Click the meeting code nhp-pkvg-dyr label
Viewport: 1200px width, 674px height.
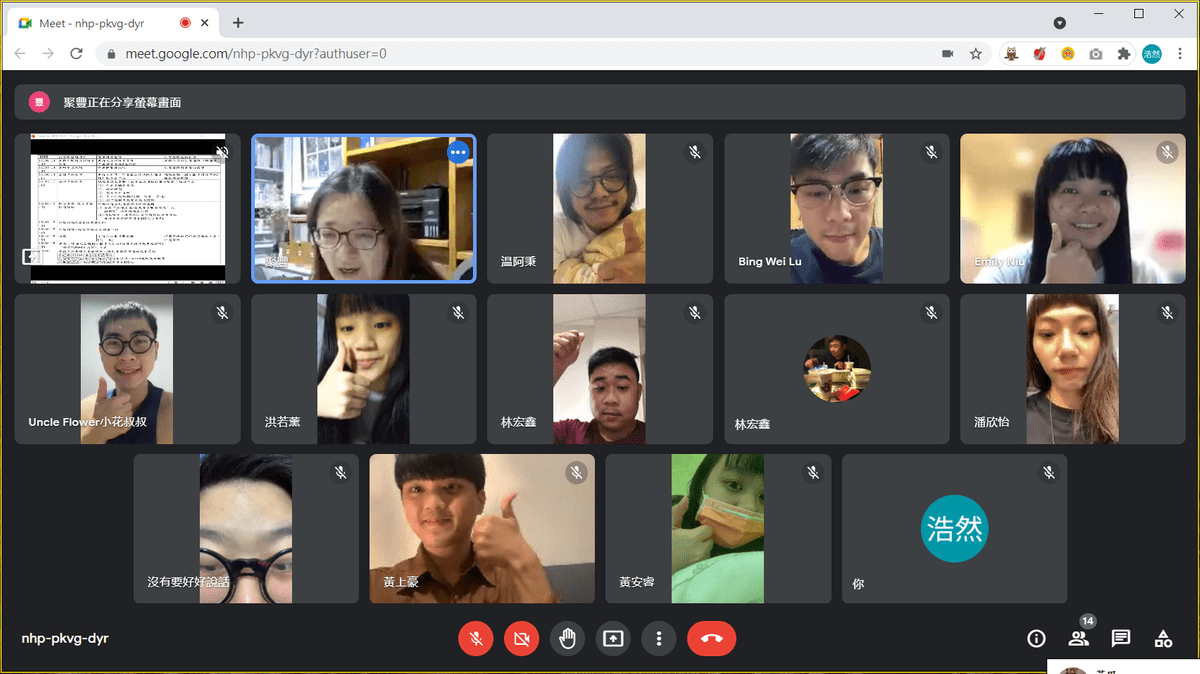[65, 638]
